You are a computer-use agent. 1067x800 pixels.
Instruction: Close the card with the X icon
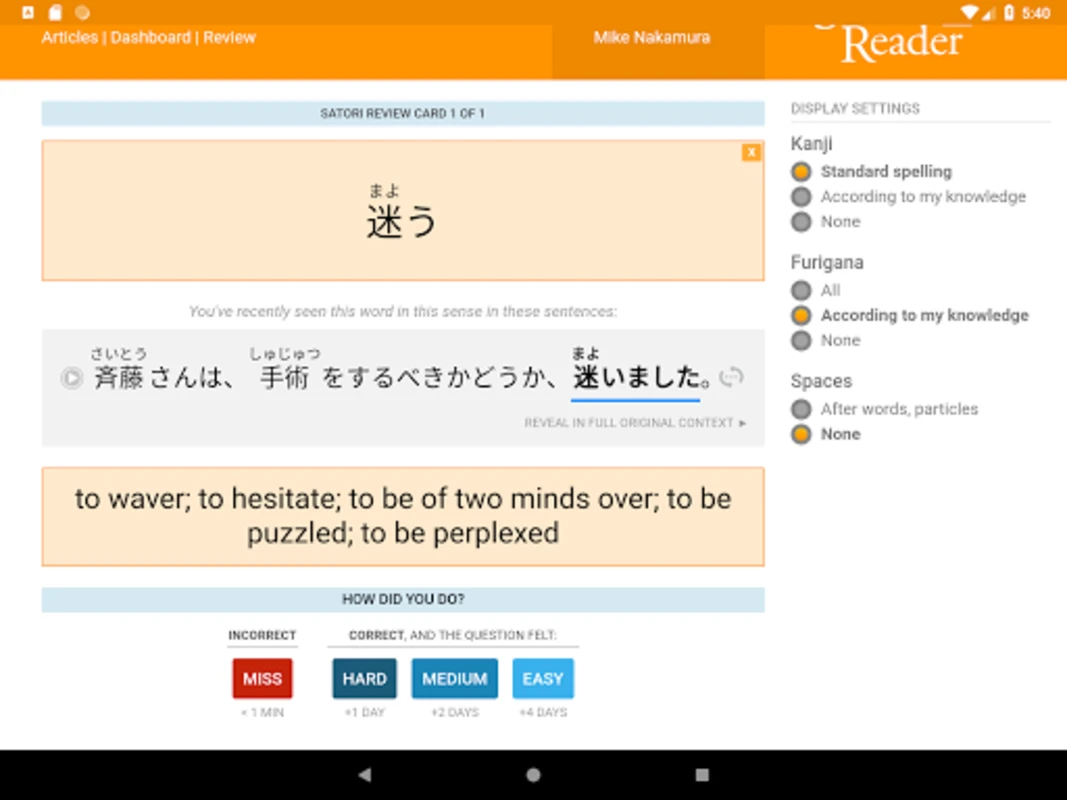pos(751,152)
